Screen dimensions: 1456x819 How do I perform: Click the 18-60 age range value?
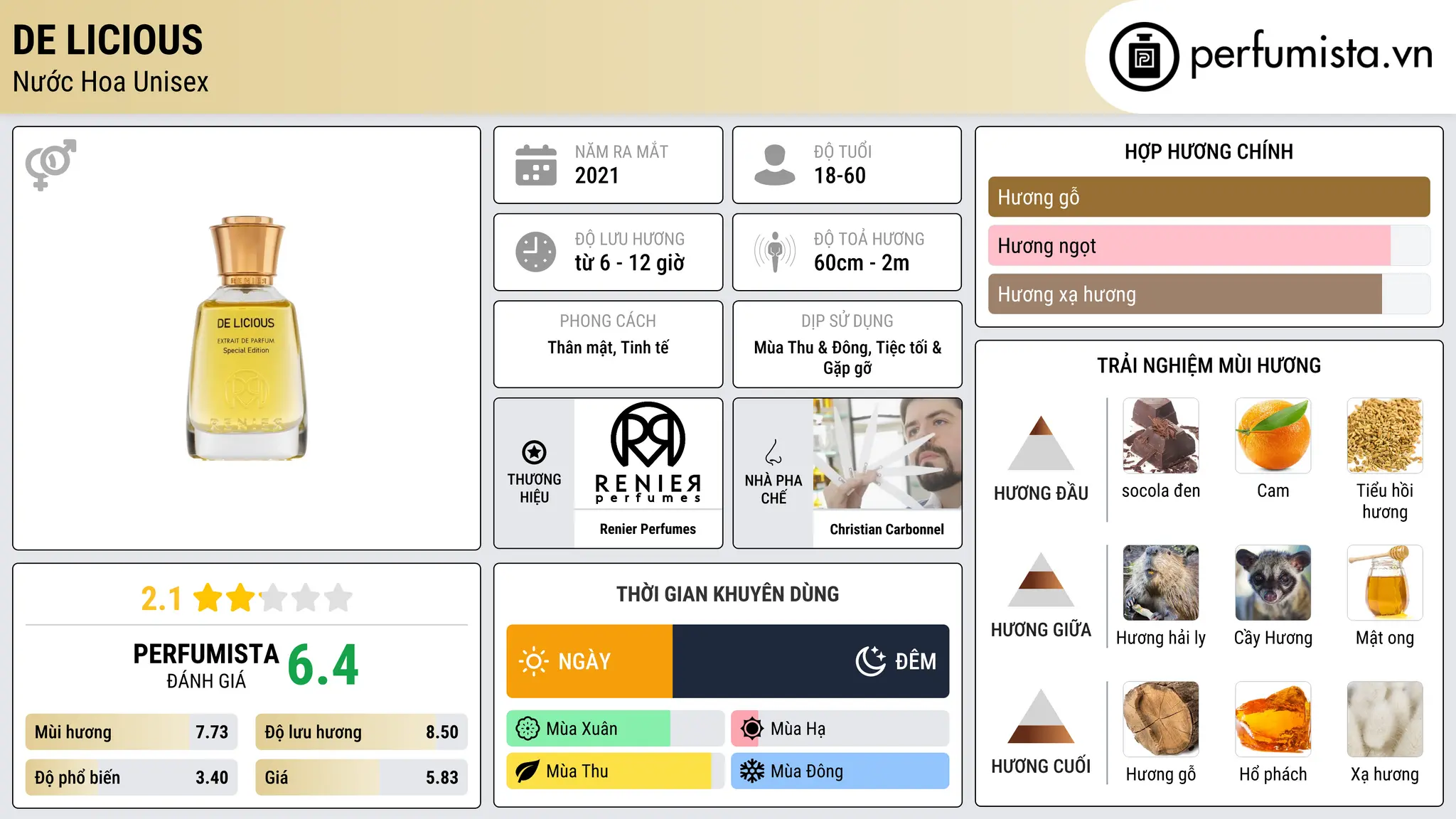pos(840,176)
